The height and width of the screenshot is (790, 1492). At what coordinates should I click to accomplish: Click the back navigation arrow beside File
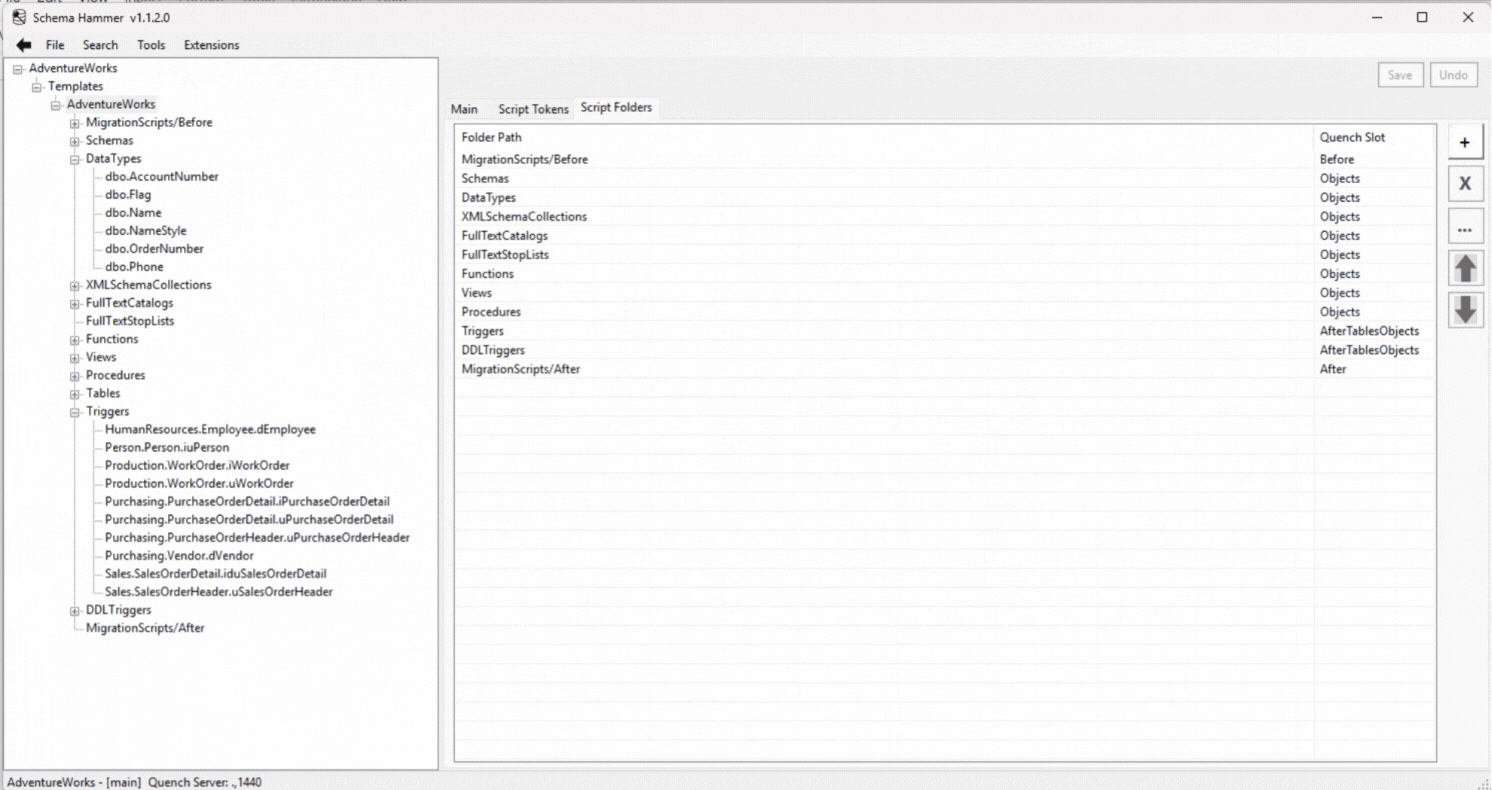click(x=24, y=44)
